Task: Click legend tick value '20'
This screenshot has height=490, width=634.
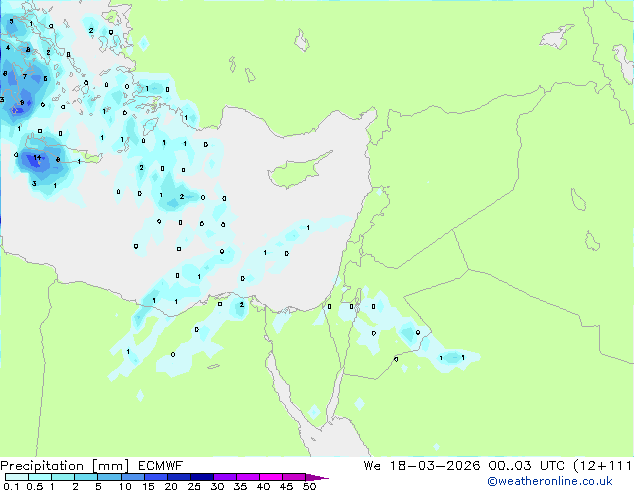Action: click(171, 486)
